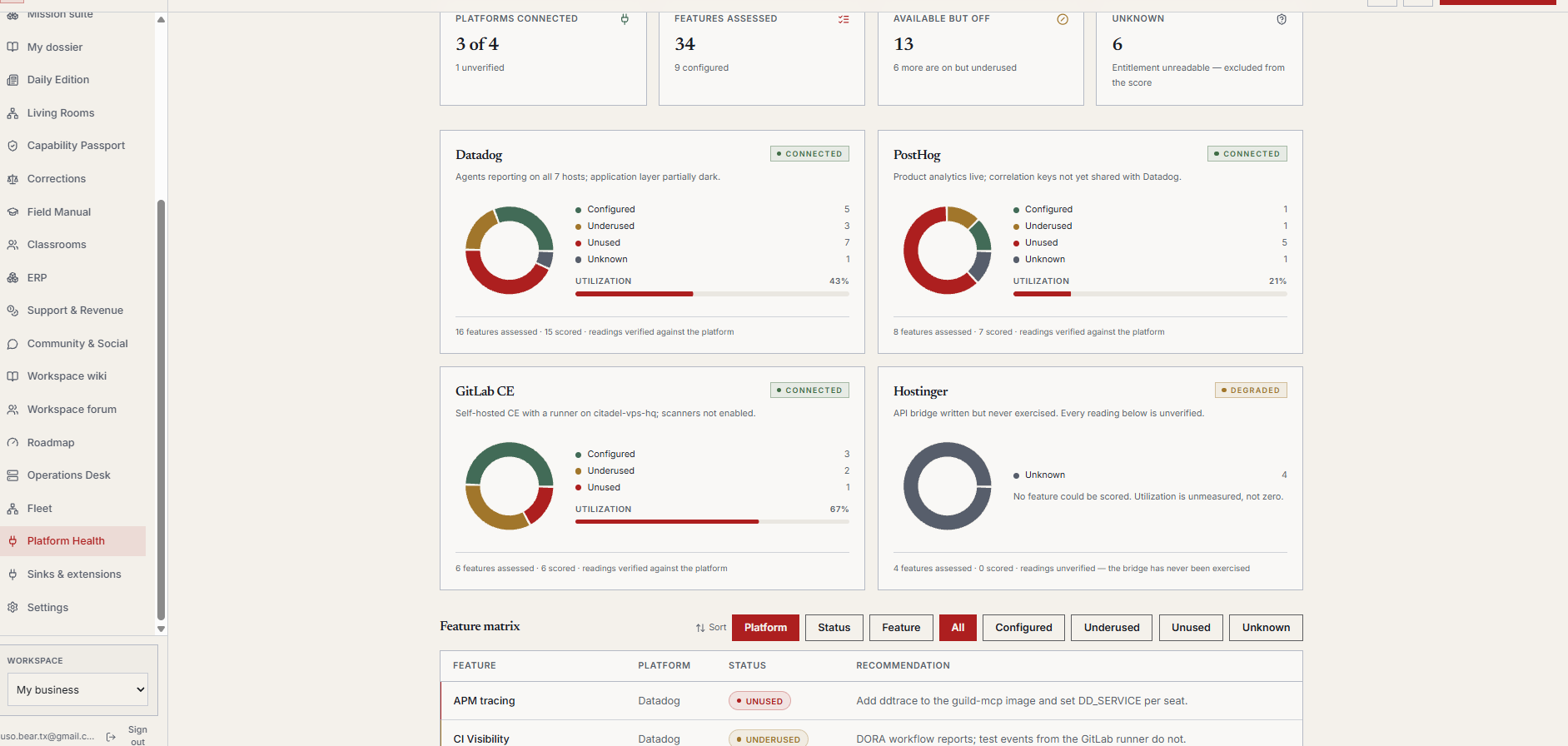Click the GitLab CE donut chart
This screenshot has width=1568, height=746.
pyautogui.click(x=509, y=486)
